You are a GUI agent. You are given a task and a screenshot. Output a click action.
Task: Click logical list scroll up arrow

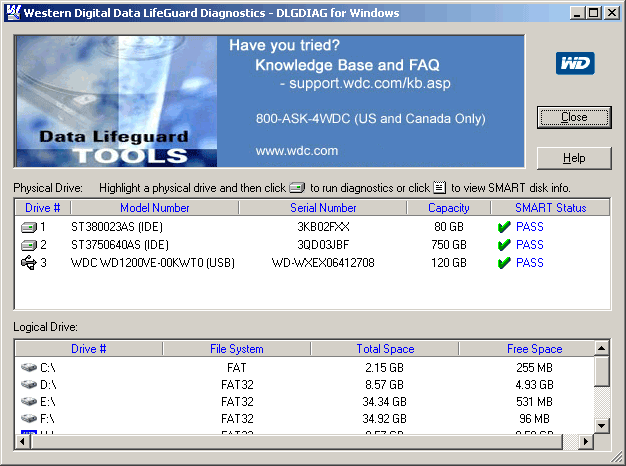(601, 348)
